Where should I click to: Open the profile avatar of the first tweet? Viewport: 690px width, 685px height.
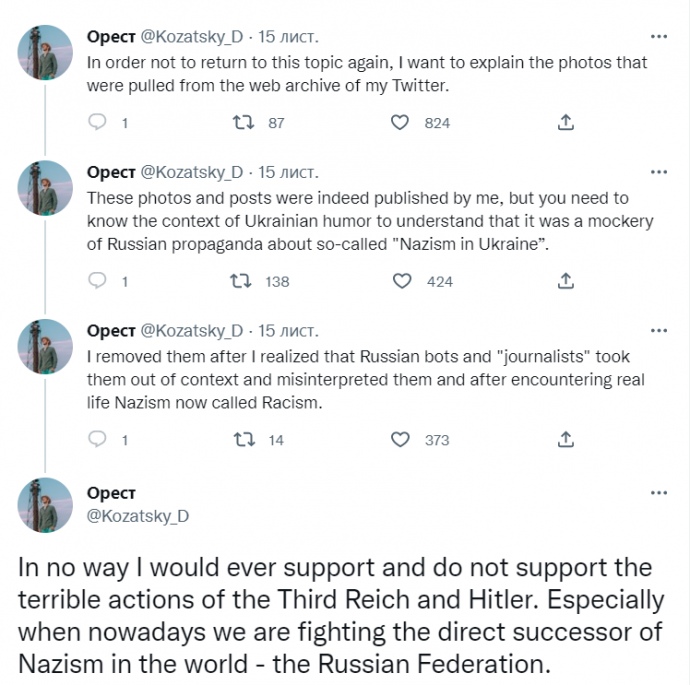point(46,52)
